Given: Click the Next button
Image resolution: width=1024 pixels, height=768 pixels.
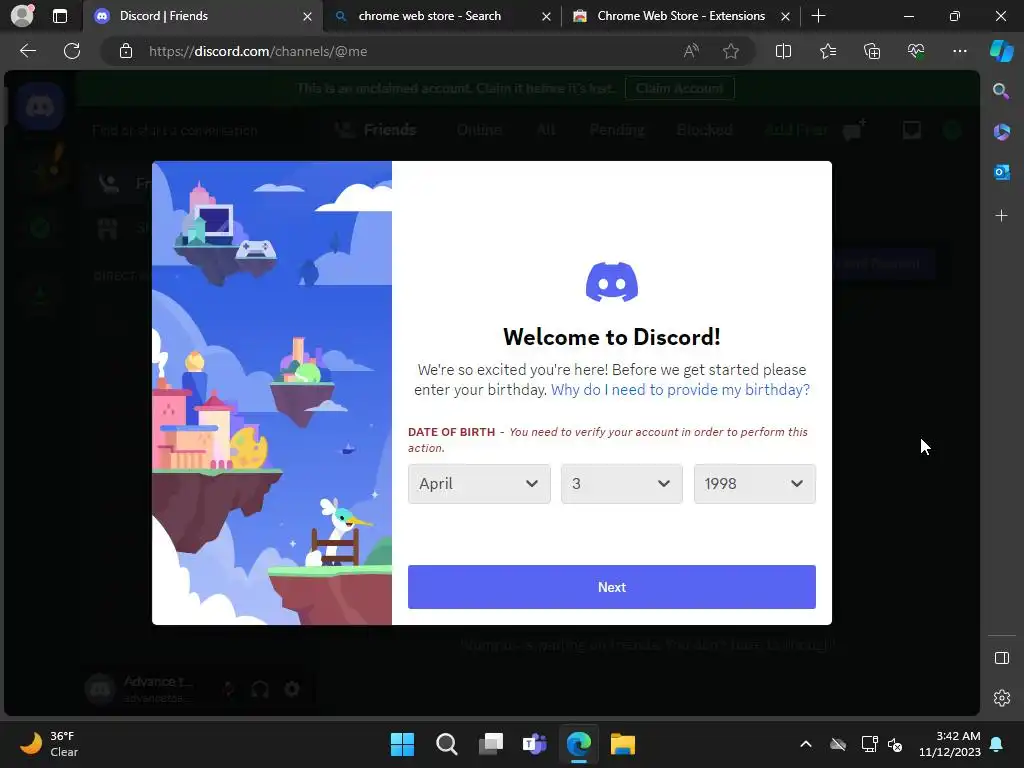Looking at the screenshot, I should pos(611,587).
